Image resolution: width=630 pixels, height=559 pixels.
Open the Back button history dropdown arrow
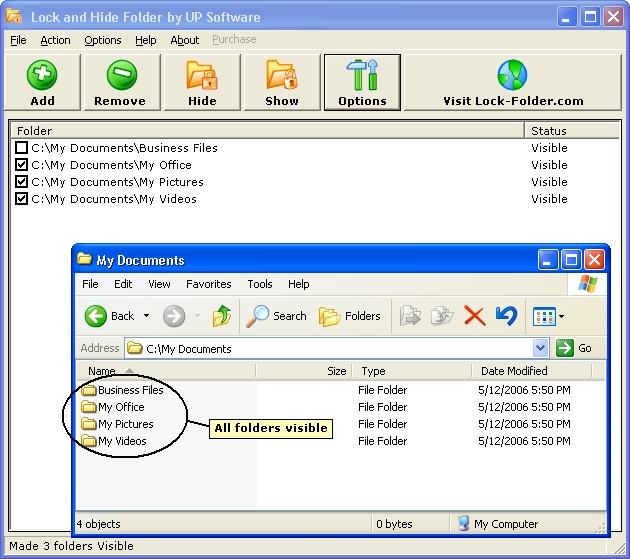(x=147, y=316)
